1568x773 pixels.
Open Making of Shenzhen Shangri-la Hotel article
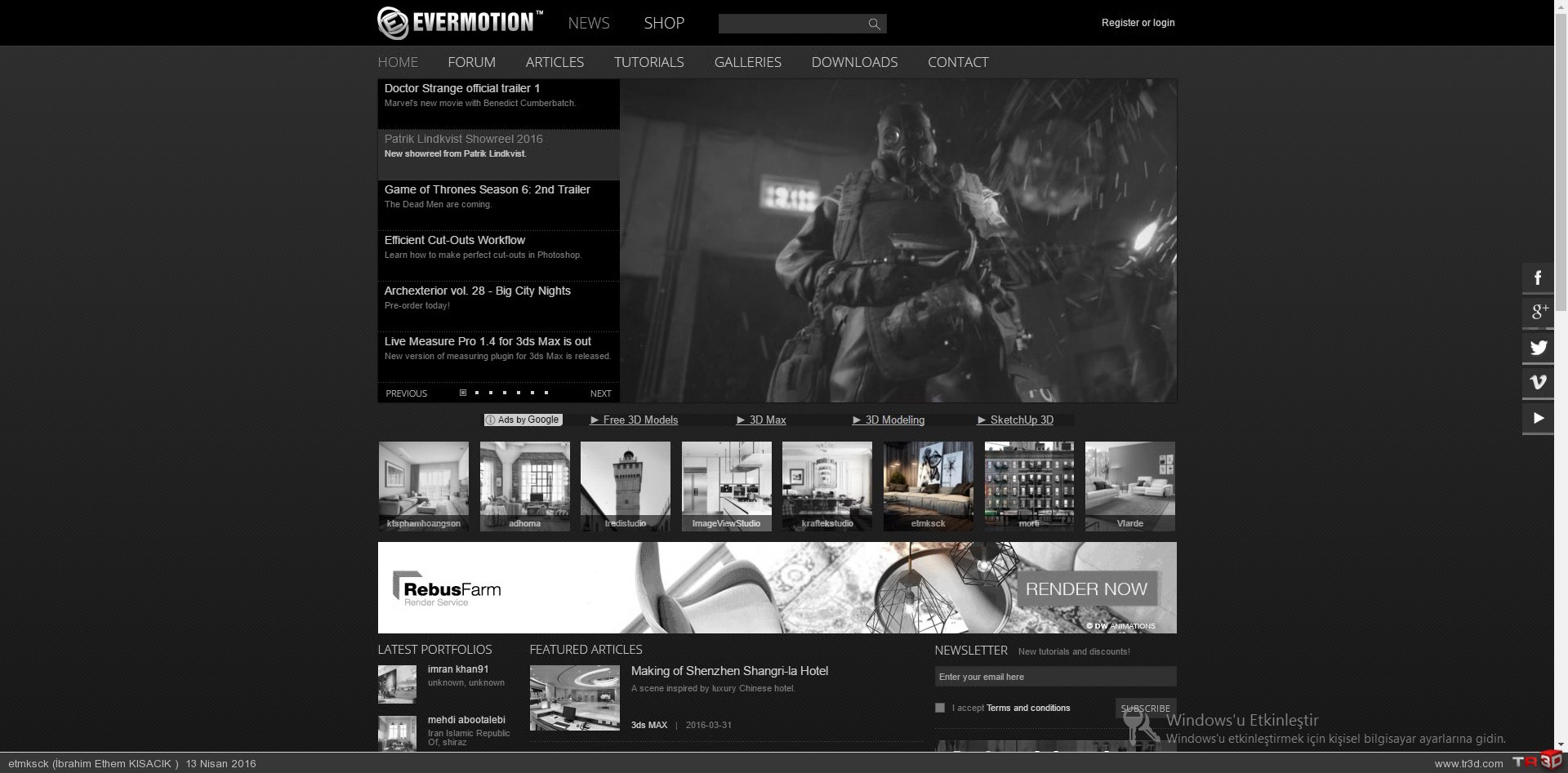coord(729,671)
